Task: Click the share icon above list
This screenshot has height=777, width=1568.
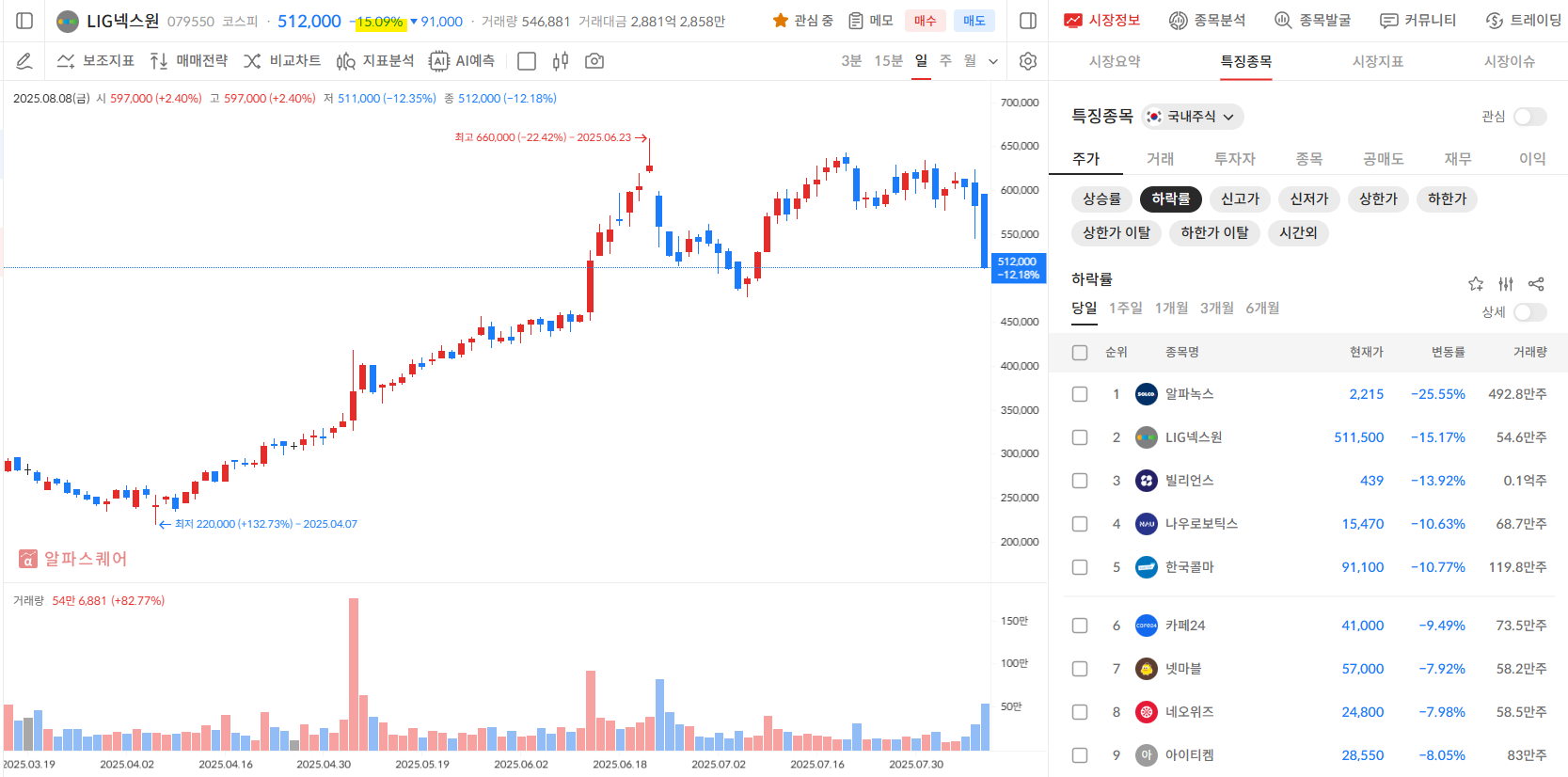Action: pos(1536,284)
